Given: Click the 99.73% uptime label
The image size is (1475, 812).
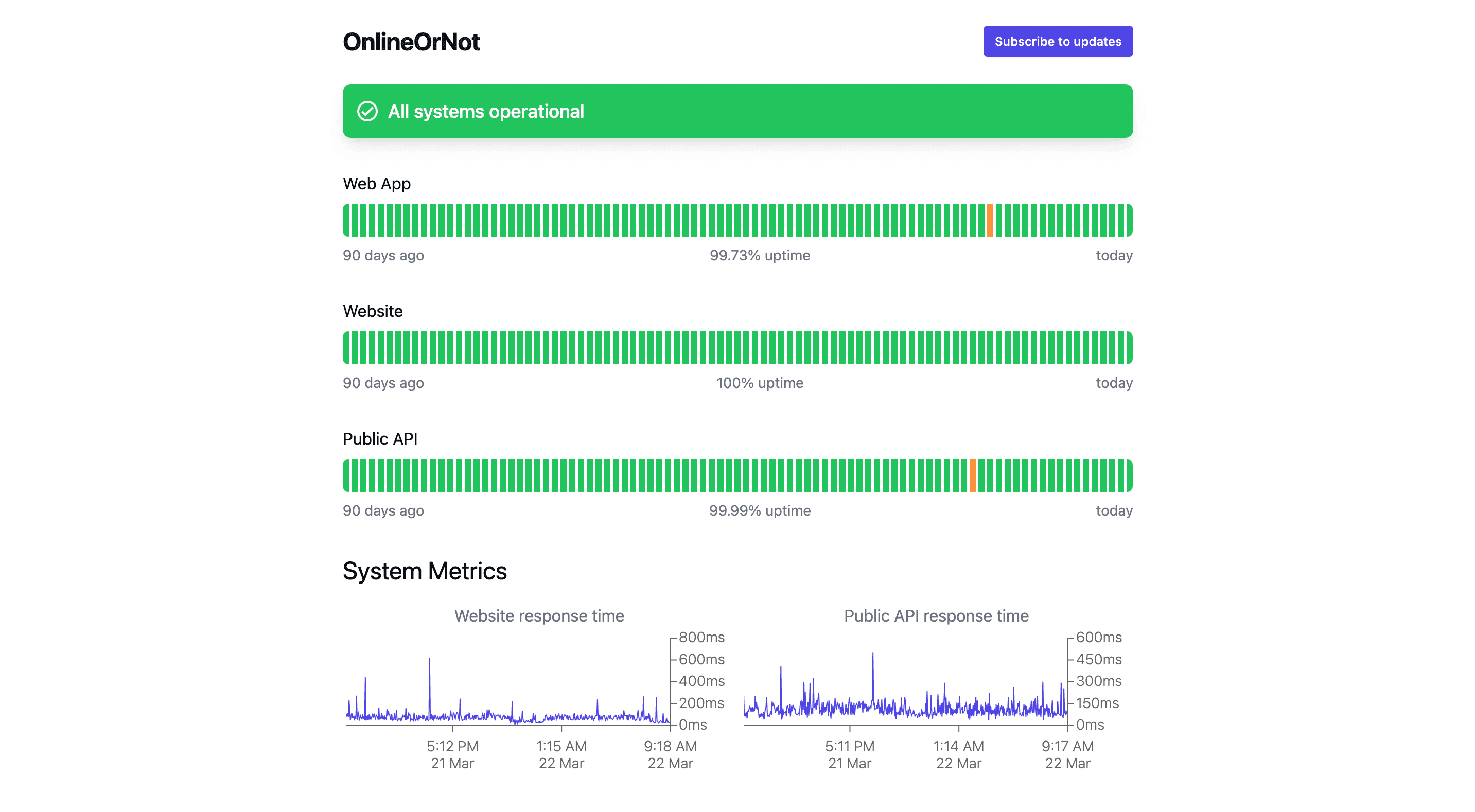Looking at the screenshot, I should click(x=760, y=255).
